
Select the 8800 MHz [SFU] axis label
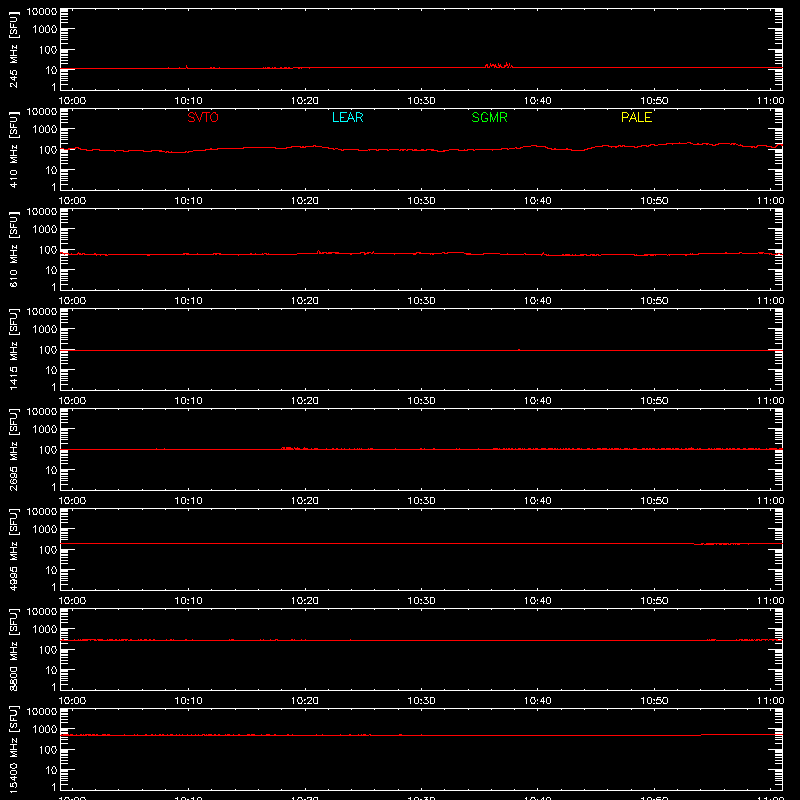[14, 649]
